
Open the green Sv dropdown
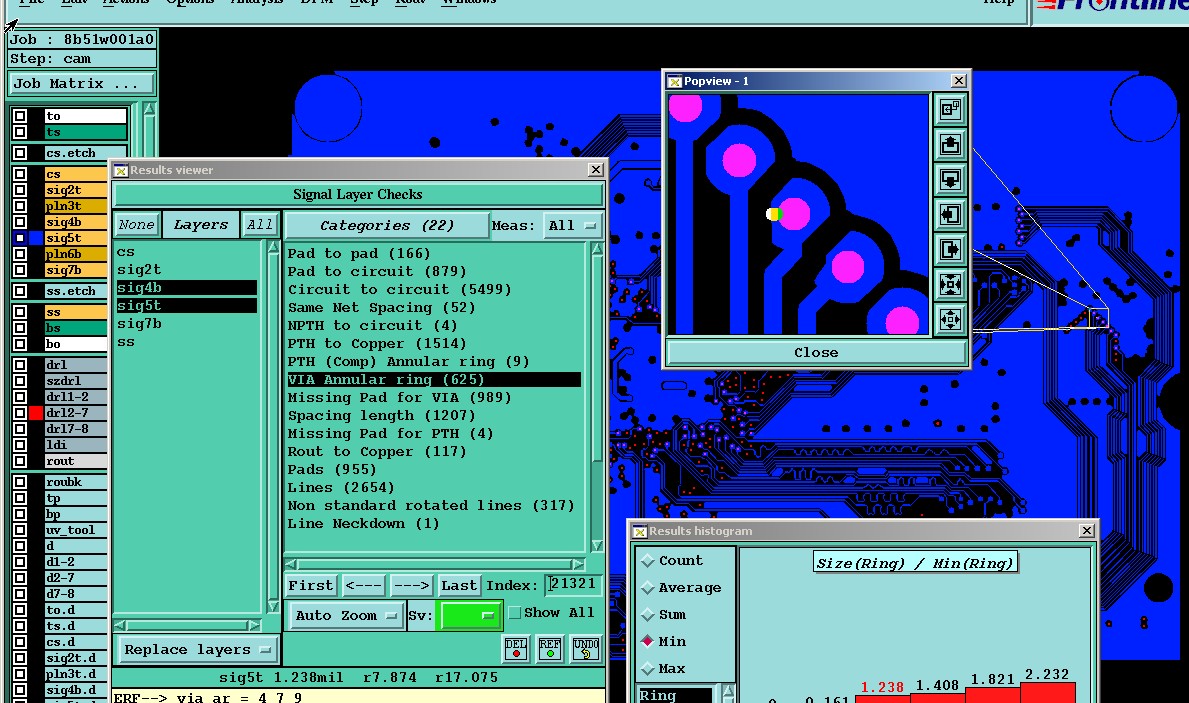click(469, 615)
